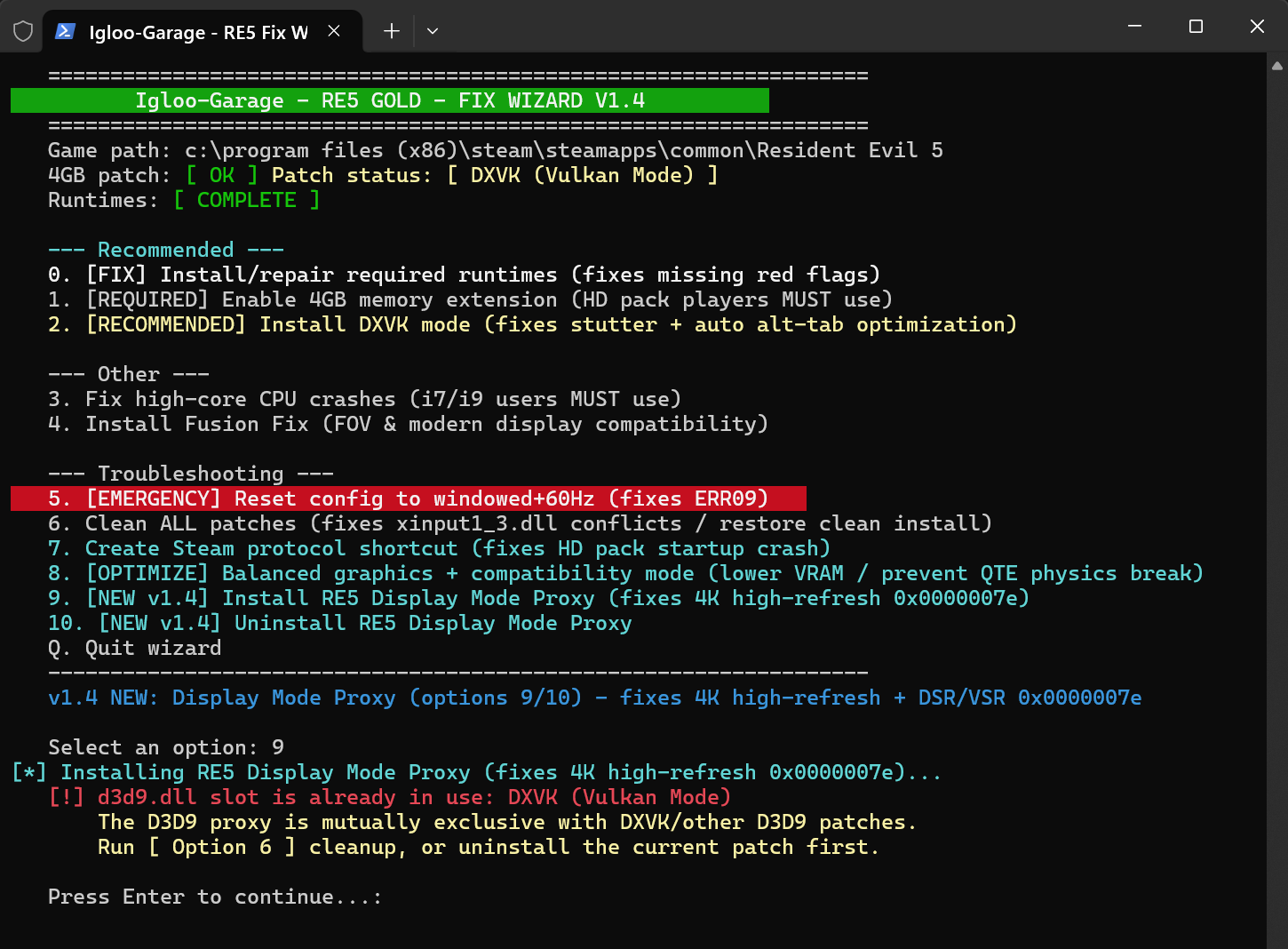Close the Igloo-Garage terminal tab
Viewport: 1288px width, 949px height.
[x=334, y=31]
